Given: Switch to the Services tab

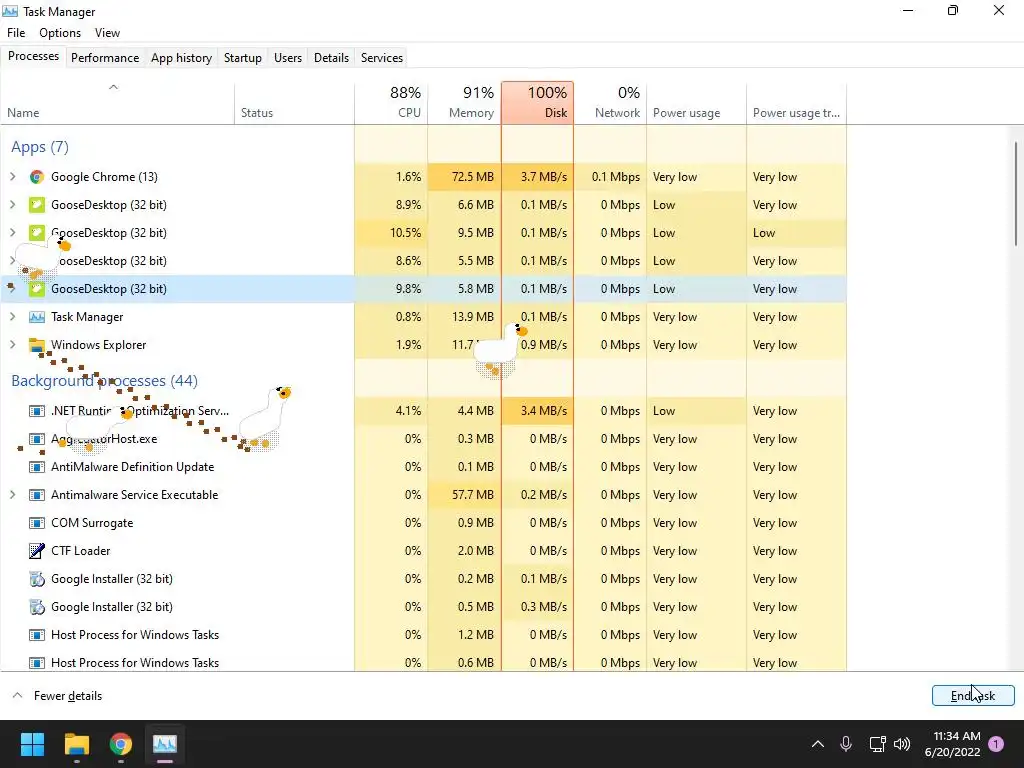Looking at the screenshot, I should [382, 57].
